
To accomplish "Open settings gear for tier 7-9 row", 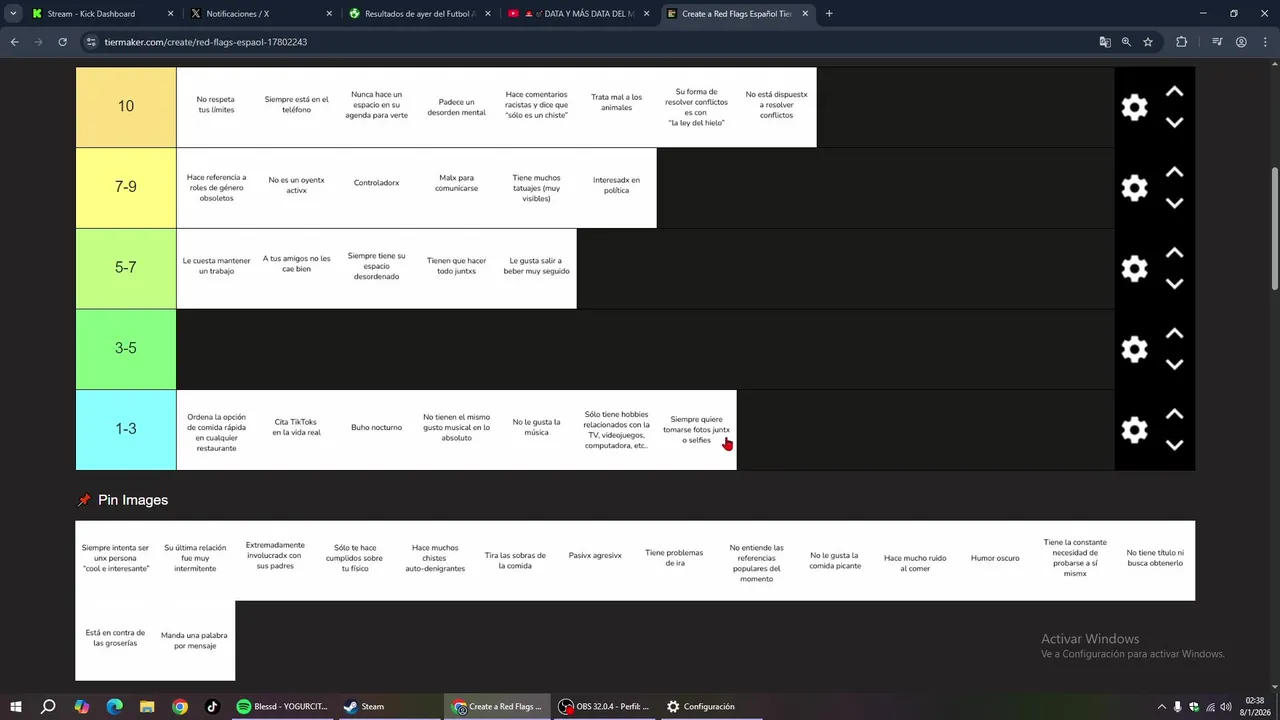I will (1134, 188).
